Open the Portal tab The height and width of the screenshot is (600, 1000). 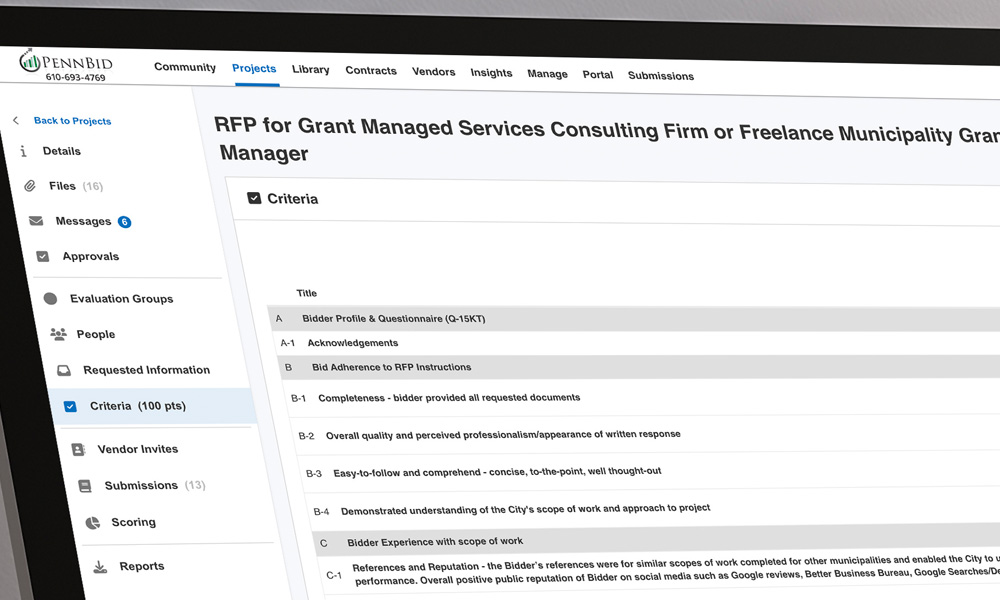[598, 75]
